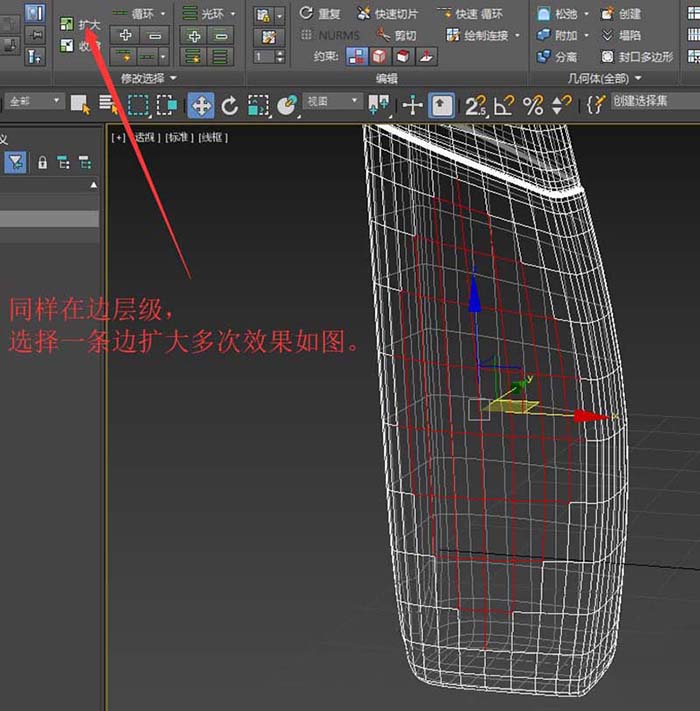Activate the Select and Move tool
Image resolution: width=700 pixels, height=711 pixels.
pyautogui.click(x=201, y=104)
